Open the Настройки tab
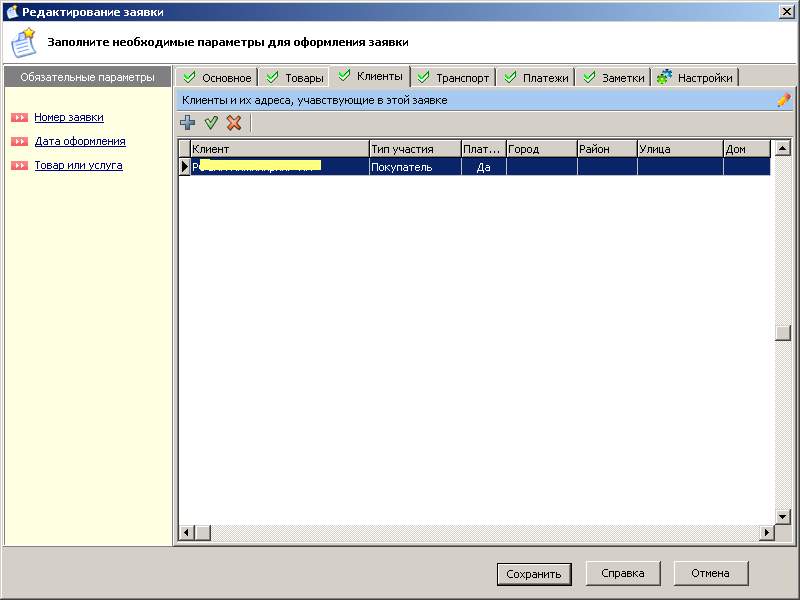This screenshot has width=800, height=600. (x=695, y=78)
